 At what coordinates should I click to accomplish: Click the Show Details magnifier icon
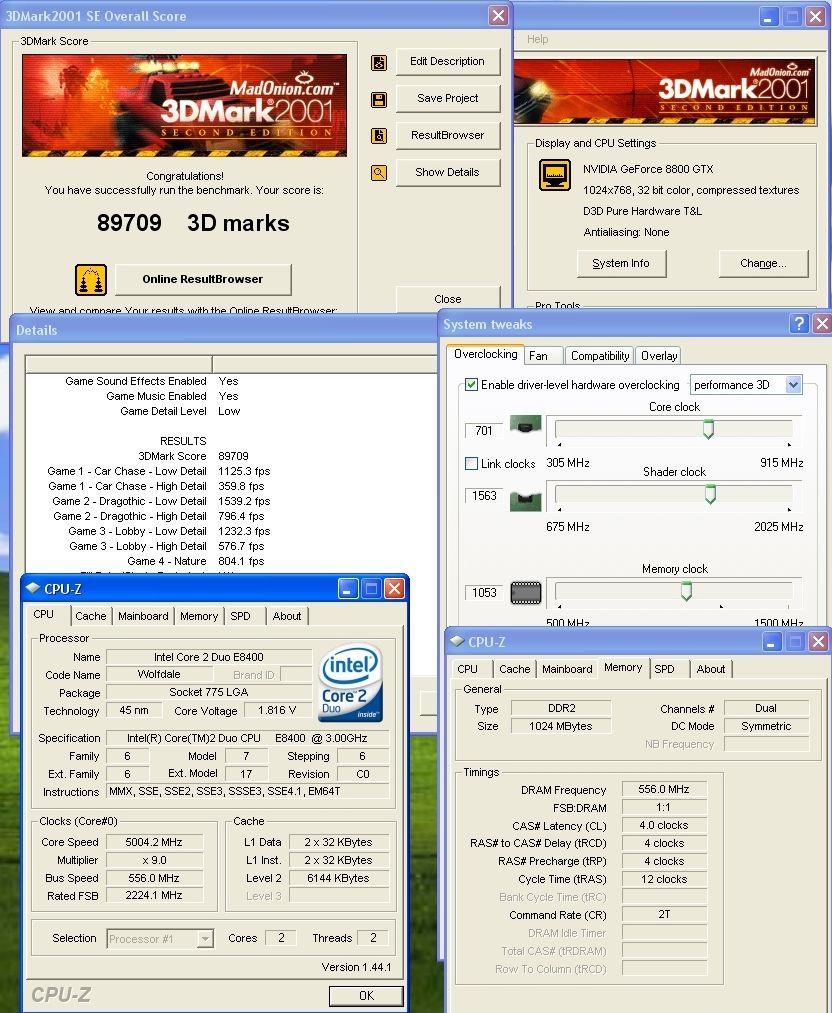379,172
